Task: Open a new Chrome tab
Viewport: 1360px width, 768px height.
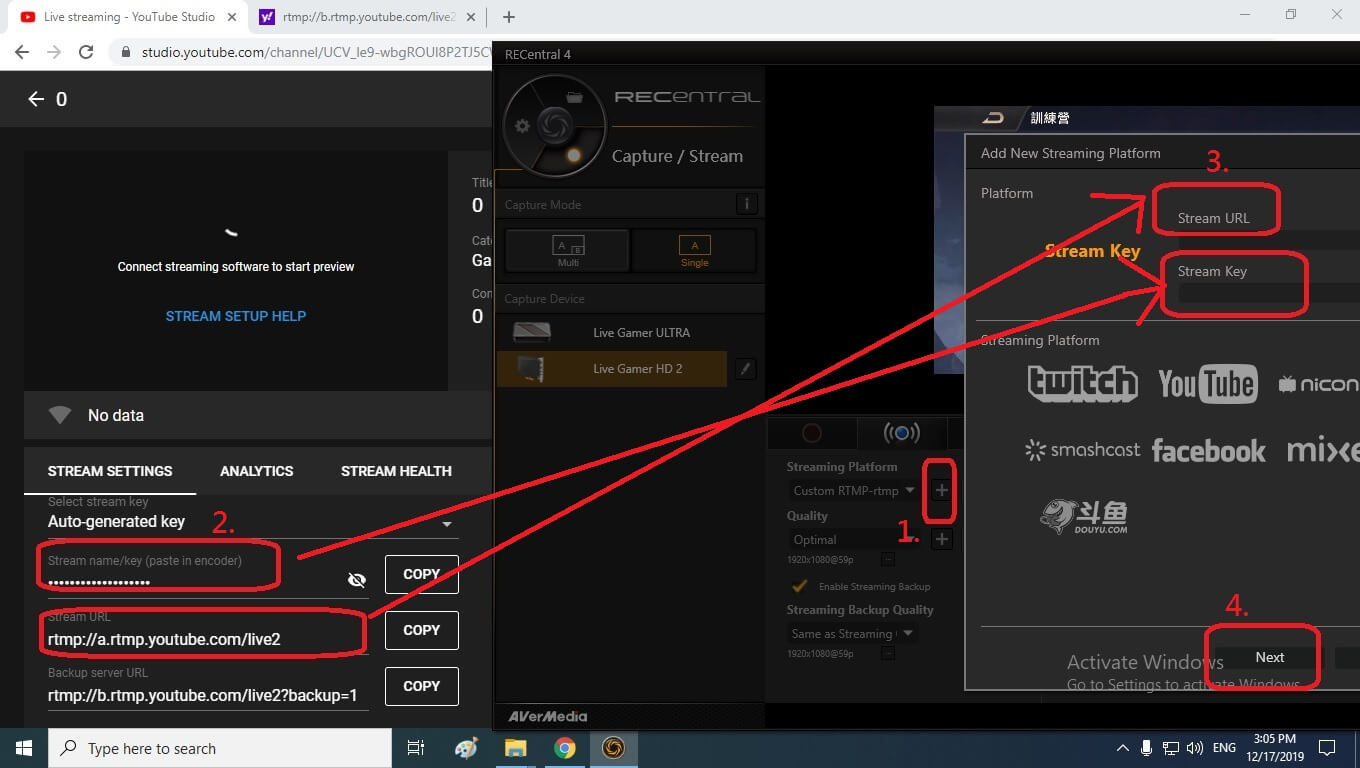Action: [x=509, y=17]
